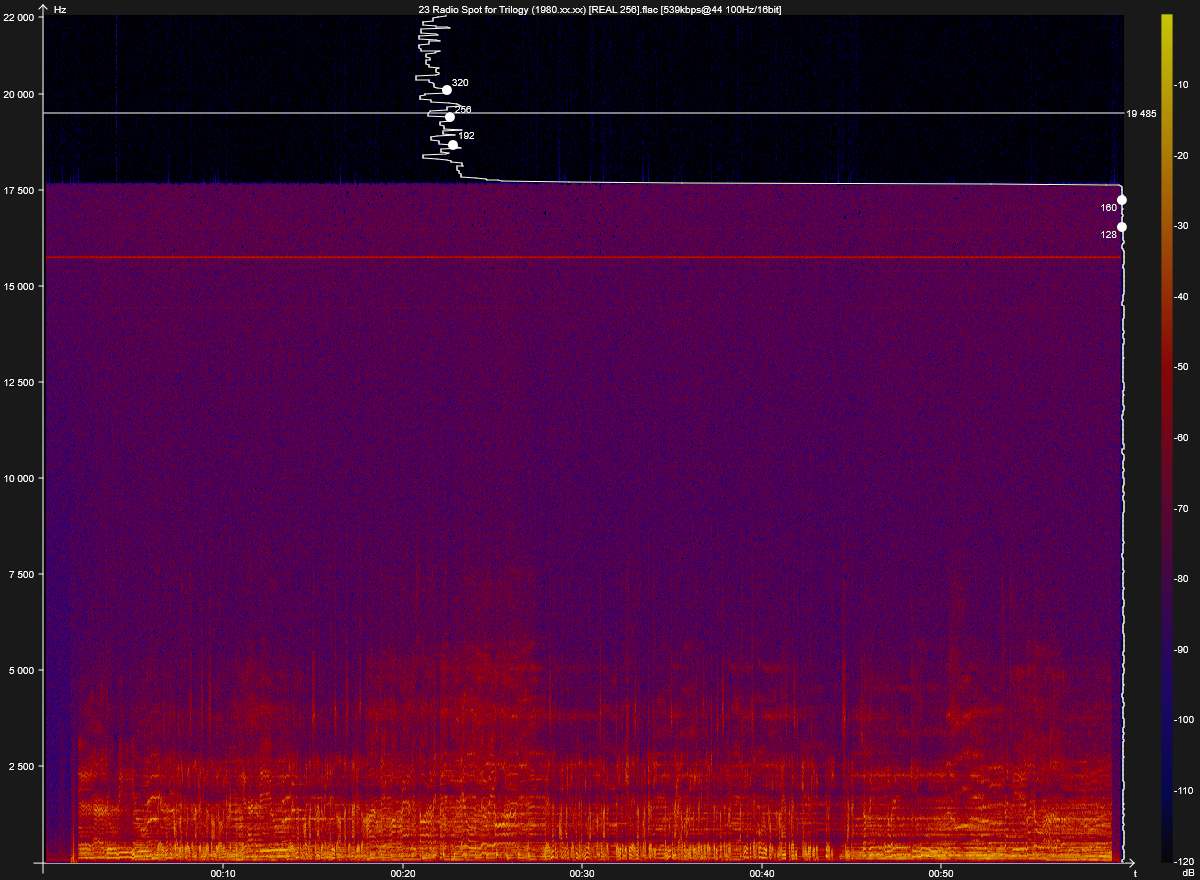This screenshot has height=880, width=1200.
Task: Click the -50 dB scale label
Action: pyautogui.click(x=1181, y=367)
